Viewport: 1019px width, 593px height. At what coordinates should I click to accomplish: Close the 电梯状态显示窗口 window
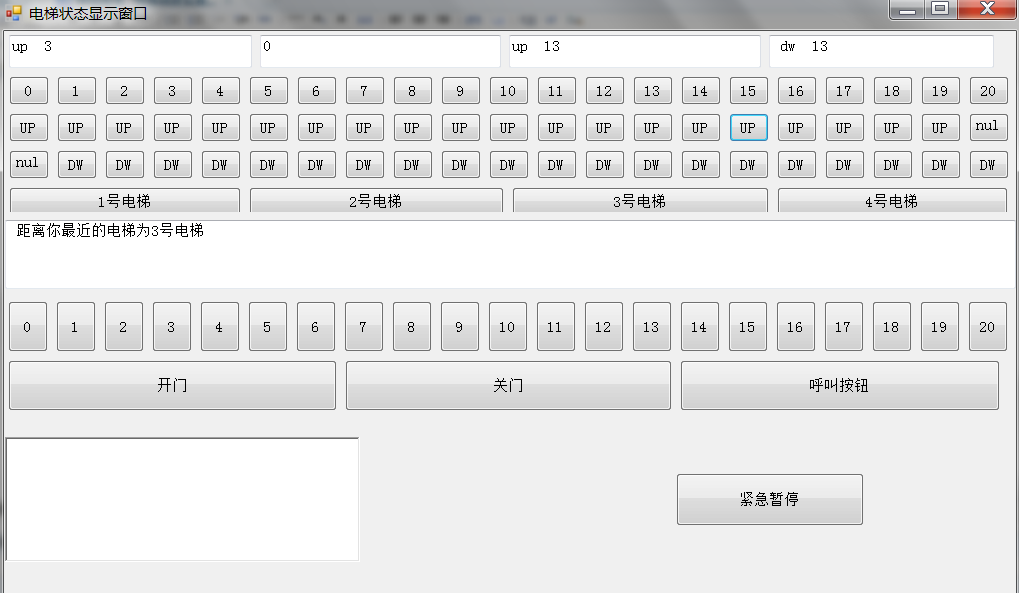(987, 9)
